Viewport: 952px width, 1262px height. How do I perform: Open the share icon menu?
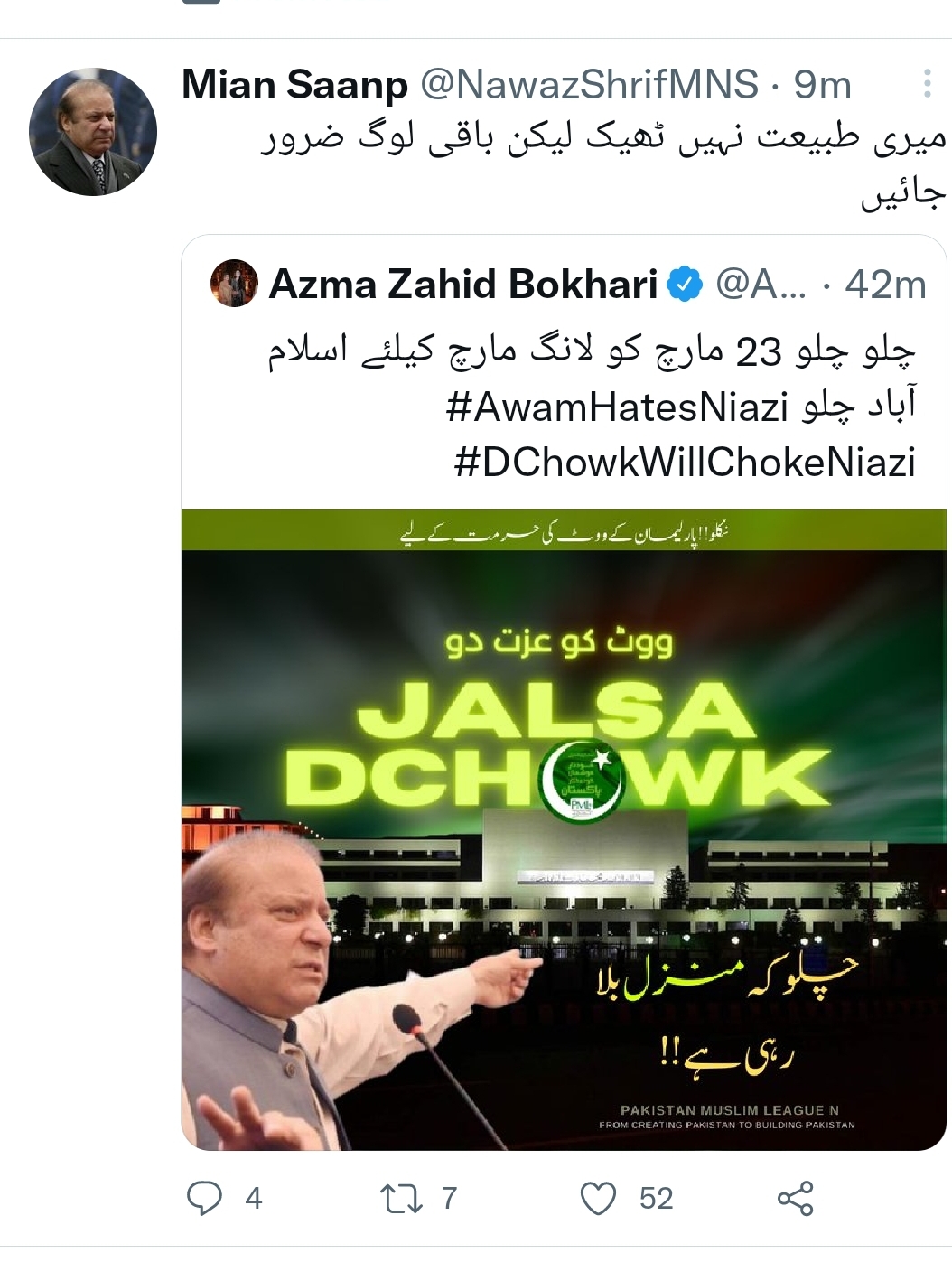tap(796, 1199)
